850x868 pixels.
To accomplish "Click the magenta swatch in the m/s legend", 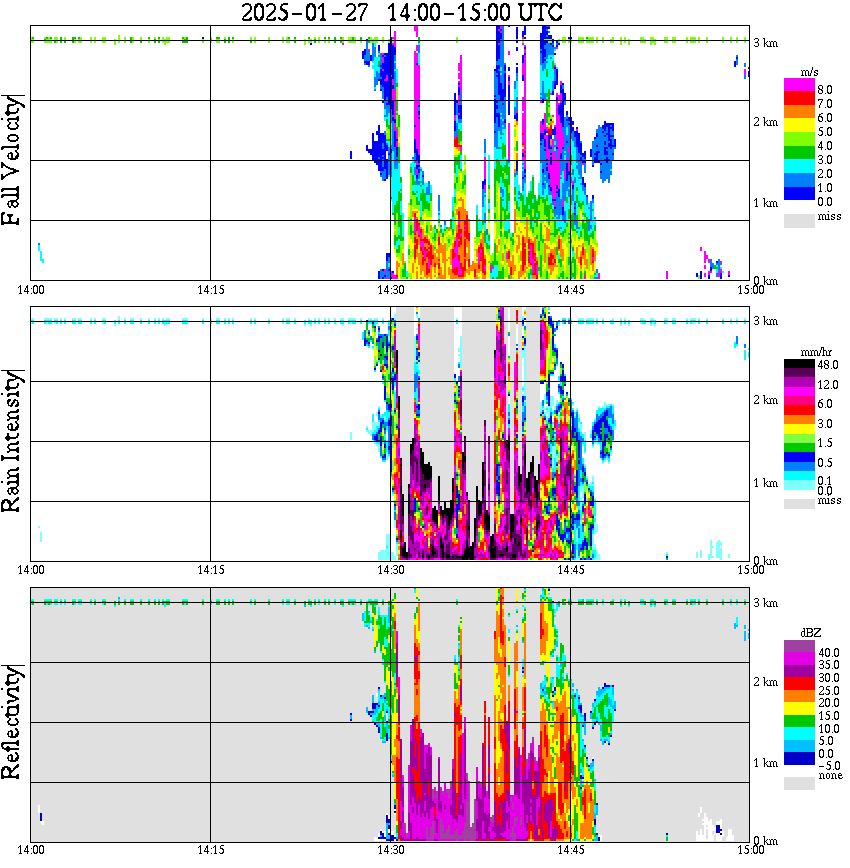I will coord(800,86).
